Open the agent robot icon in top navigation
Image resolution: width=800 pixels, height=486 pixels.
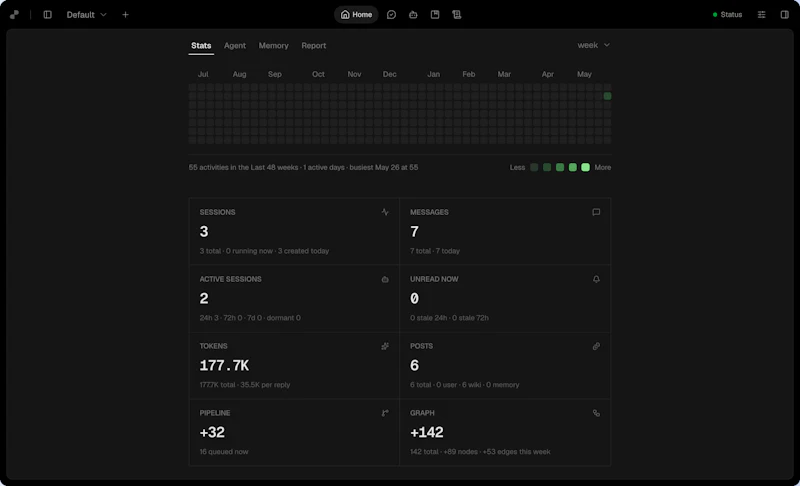[413, 15]
